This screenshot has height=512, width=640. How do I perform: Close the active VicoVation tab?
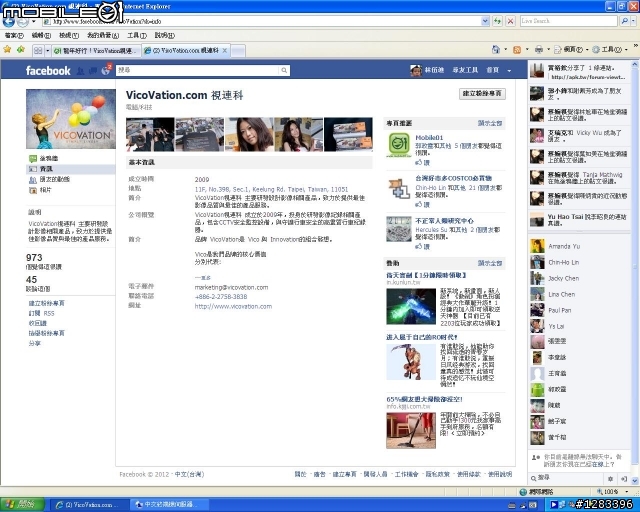(224, 51)
